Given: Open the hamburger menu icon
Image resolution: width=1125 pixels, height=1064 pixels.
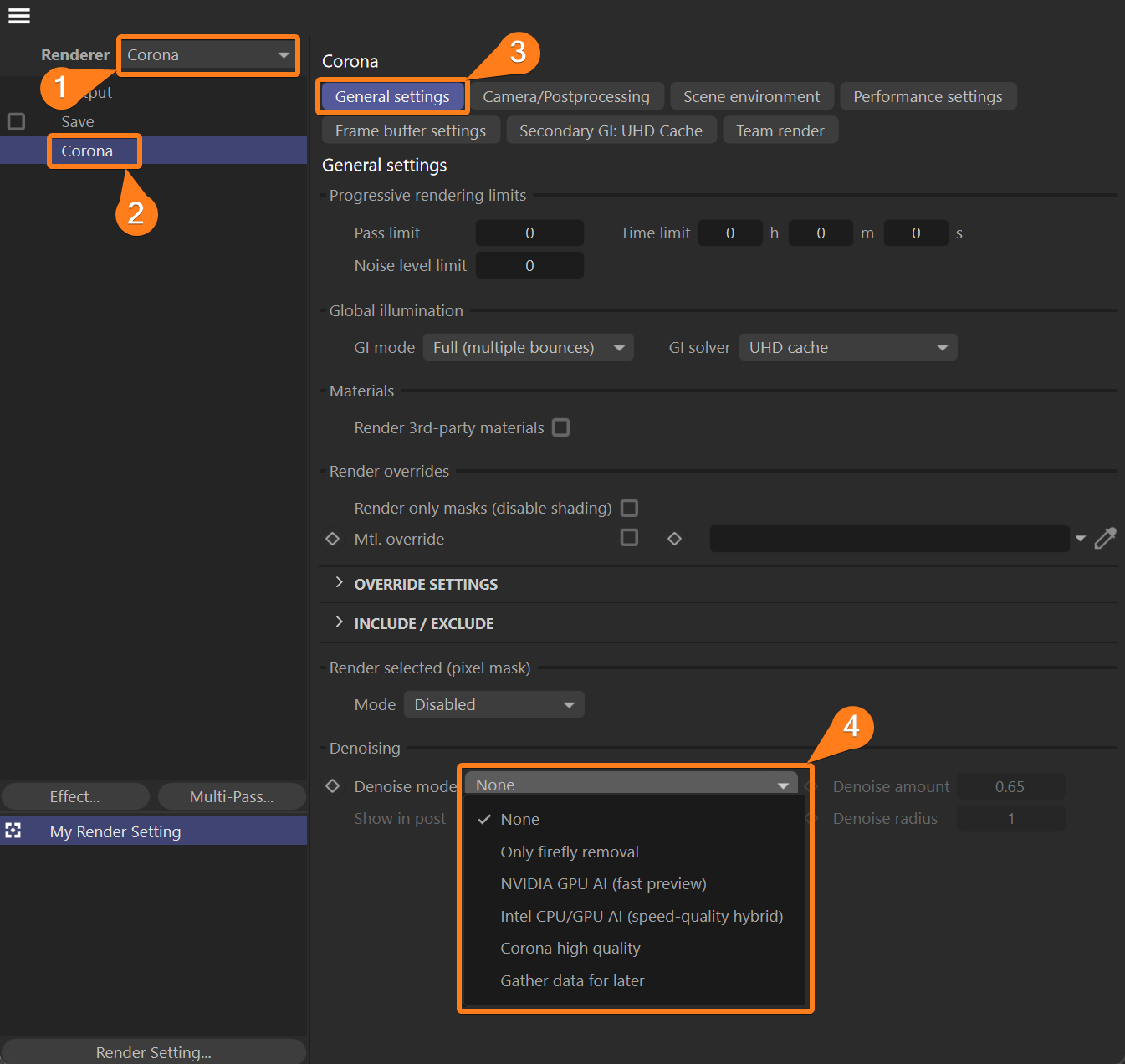Looking at the screenshot, I should (18, 16).
